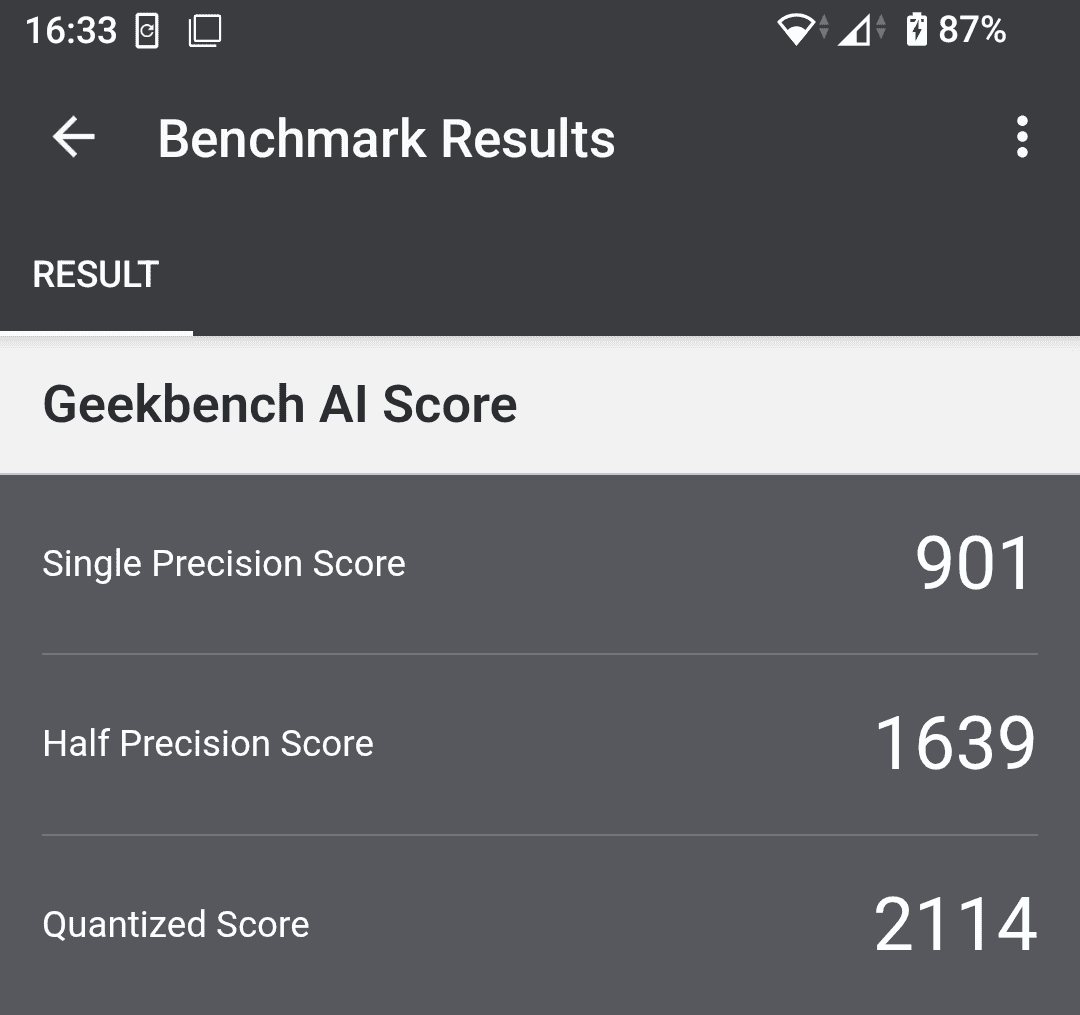Screen dimensions: 1080x1015
Task: Tap the 1639 score value
Action: click(x=953, y=742)
